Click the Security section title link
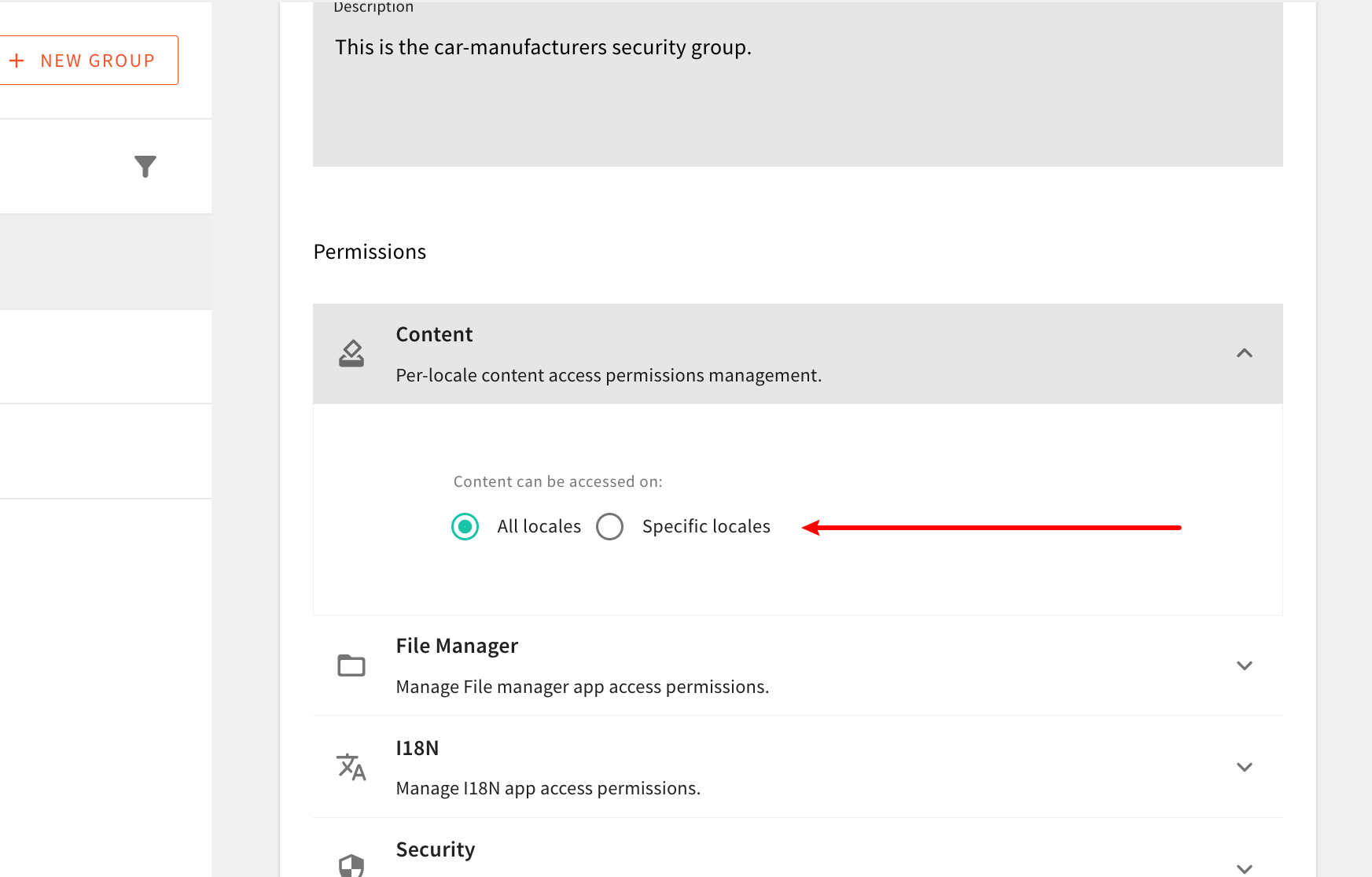The width and height of the screenshot is (1372, 877). click(435, 849)
